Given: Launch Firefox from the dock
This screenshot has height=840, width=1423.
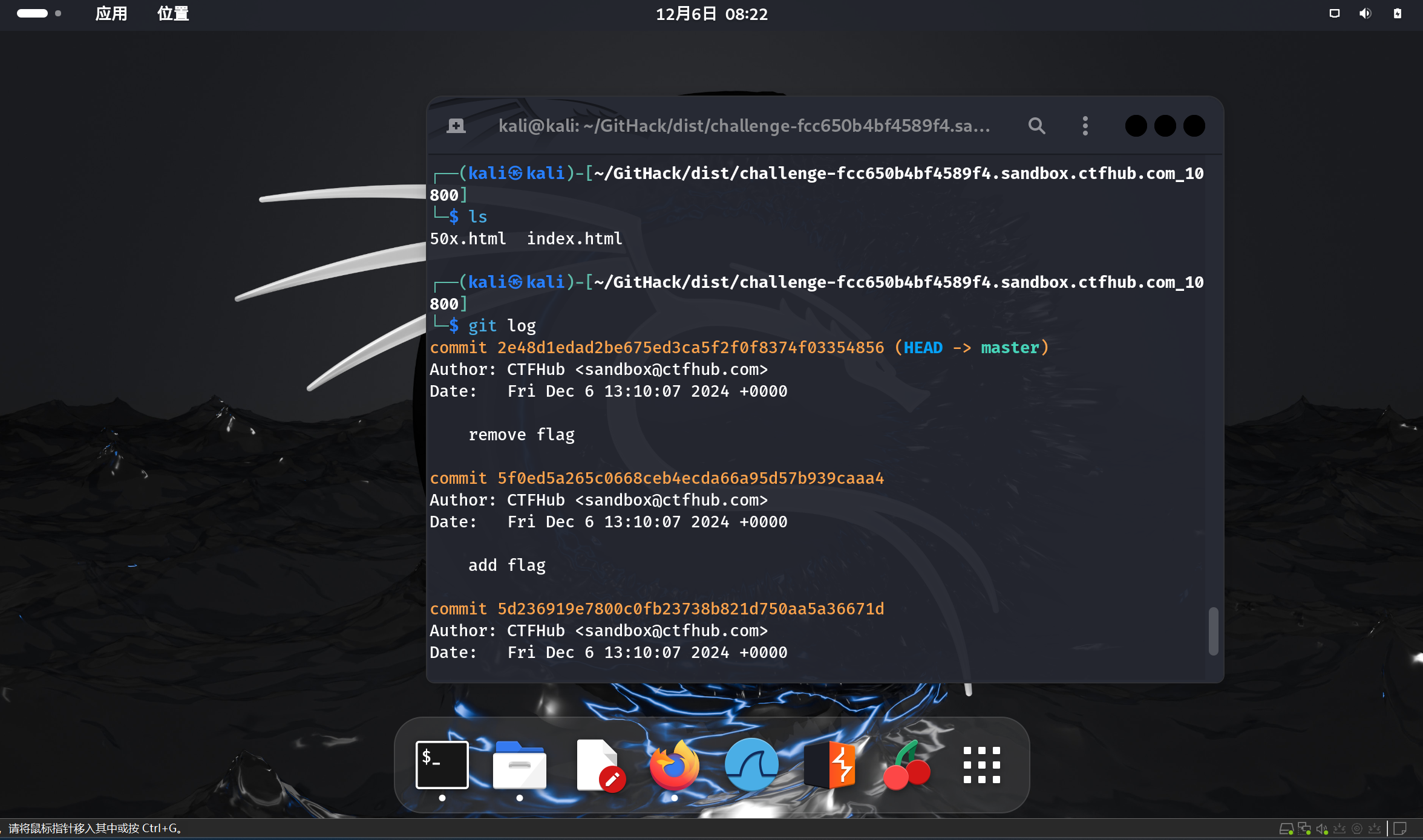Looking at the screenshot, I should 674,765.
